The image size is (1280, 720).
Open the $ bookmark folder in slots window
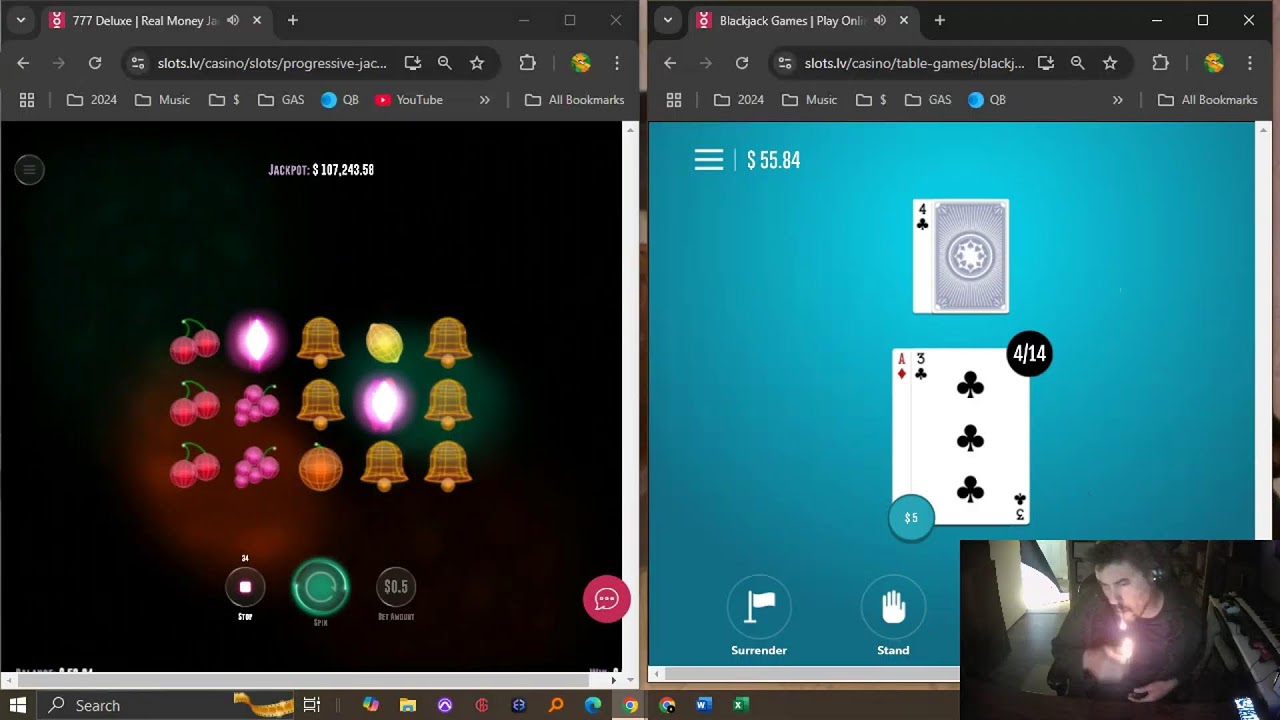click(224, 100)
